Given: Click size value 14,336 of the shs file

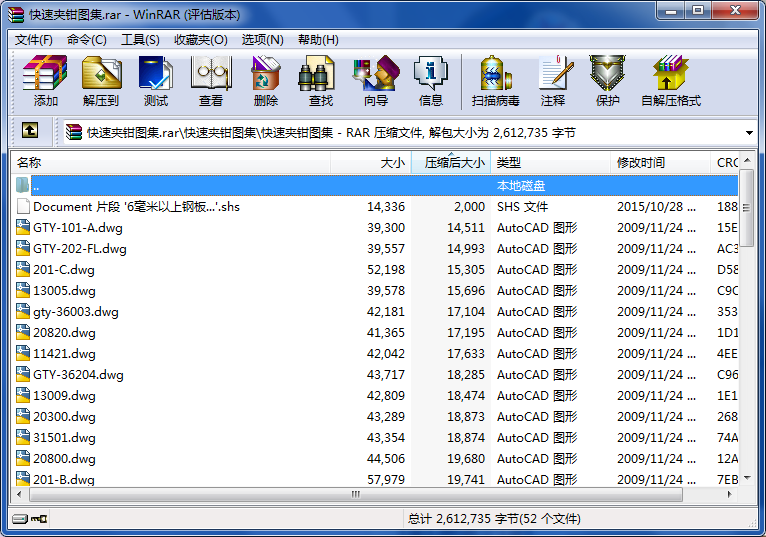Looking at the screenshot, I should (386, 207).
